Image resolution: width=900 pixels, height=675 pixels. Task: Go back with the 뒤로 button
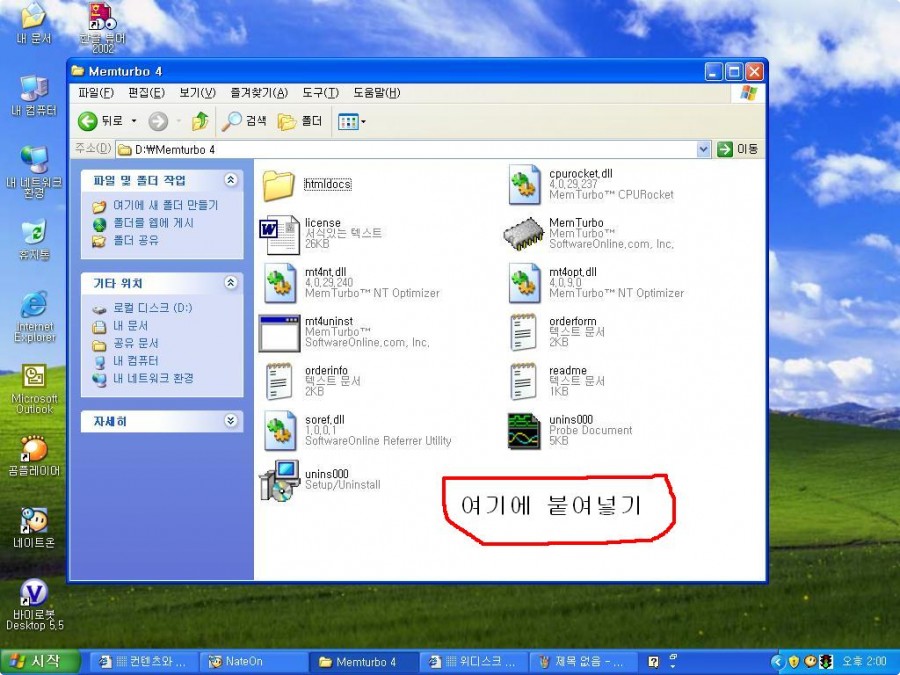pos(100,121)
